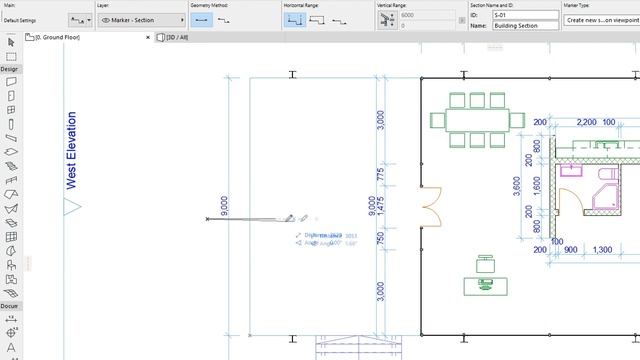Click the 900 dimension text

(x=570, y=249)
